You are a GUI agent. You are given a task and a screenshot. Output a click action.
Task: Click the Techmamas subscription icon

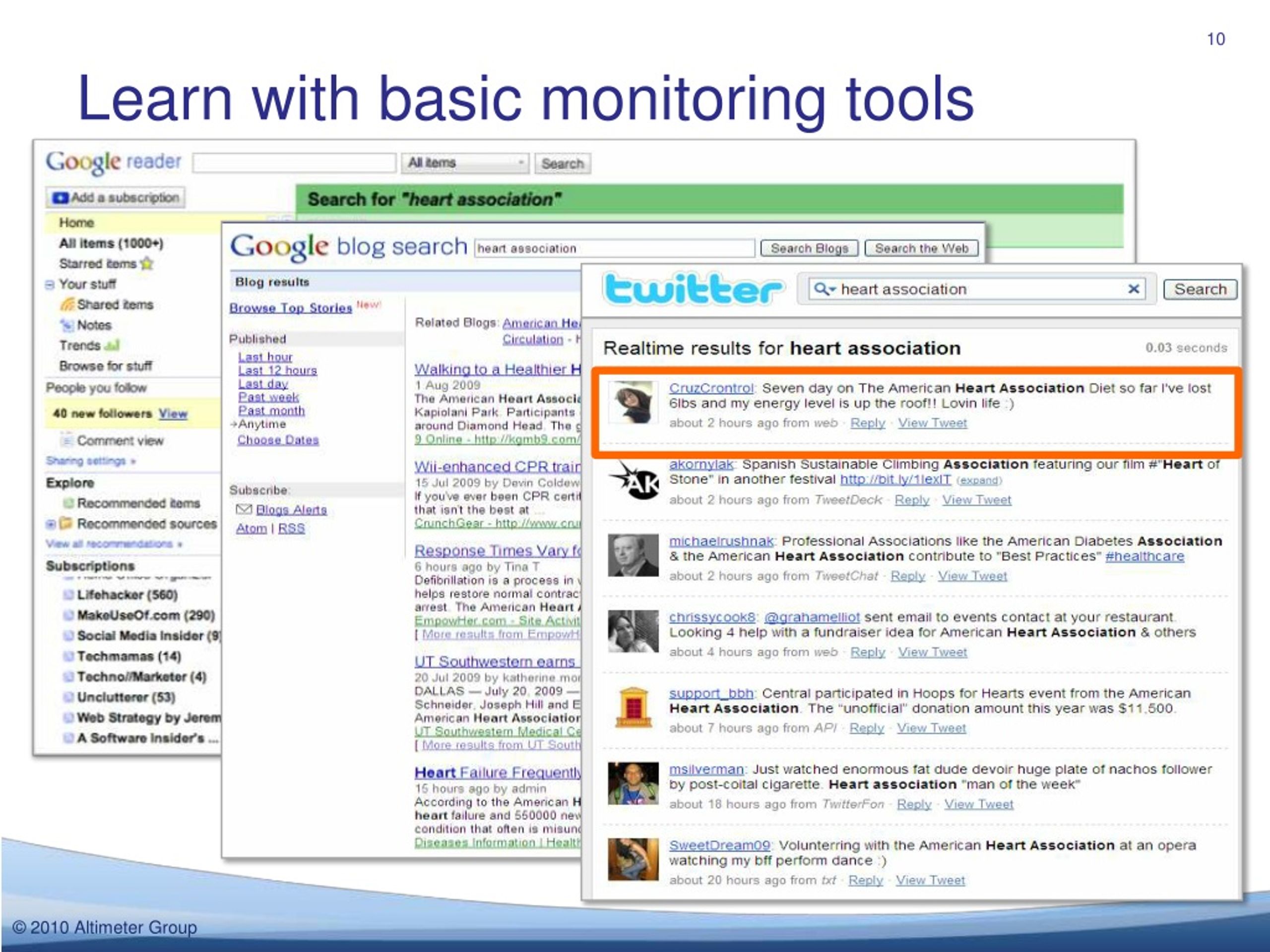[68, 656]
